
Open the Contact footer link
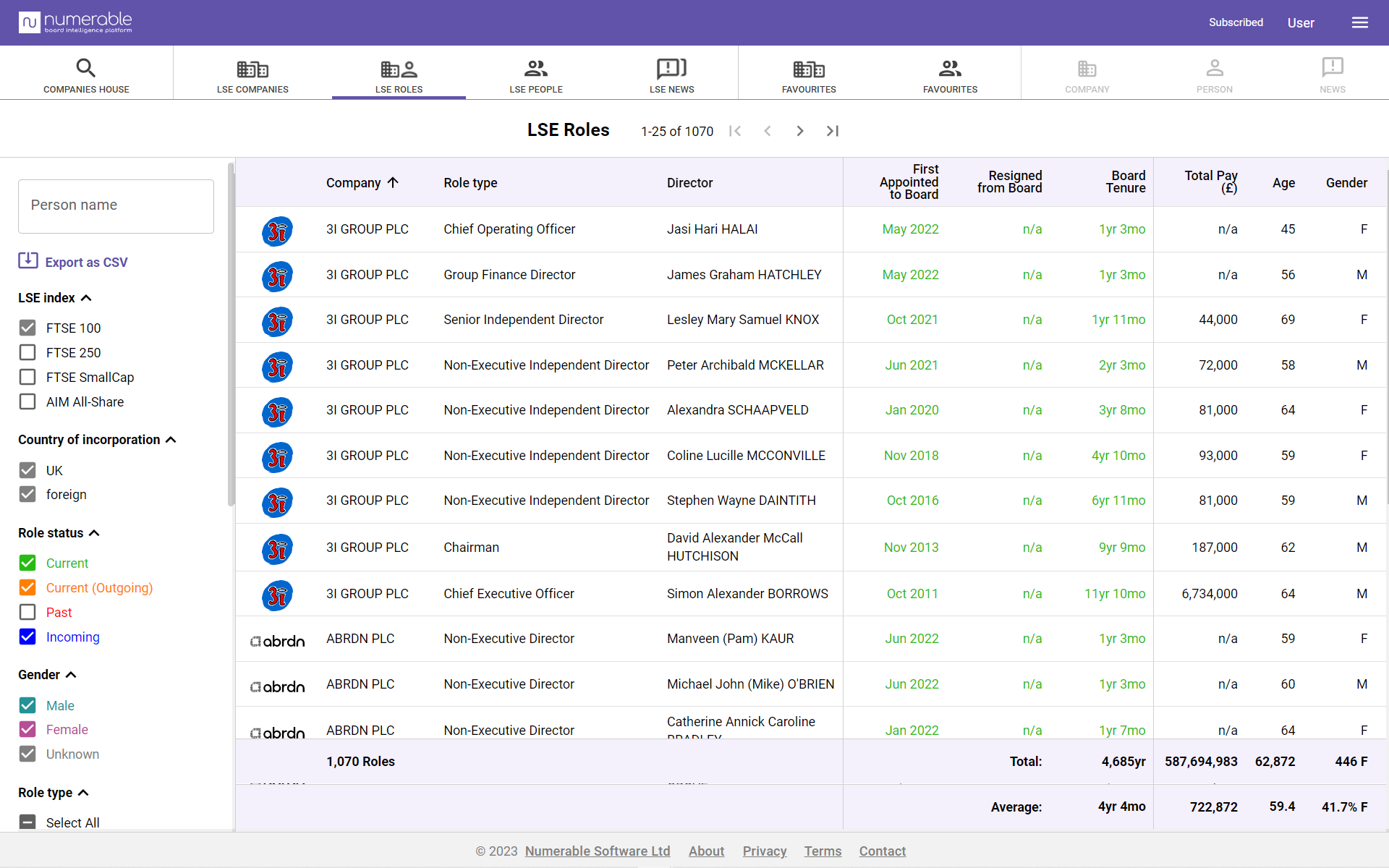(x=883, y=851)
